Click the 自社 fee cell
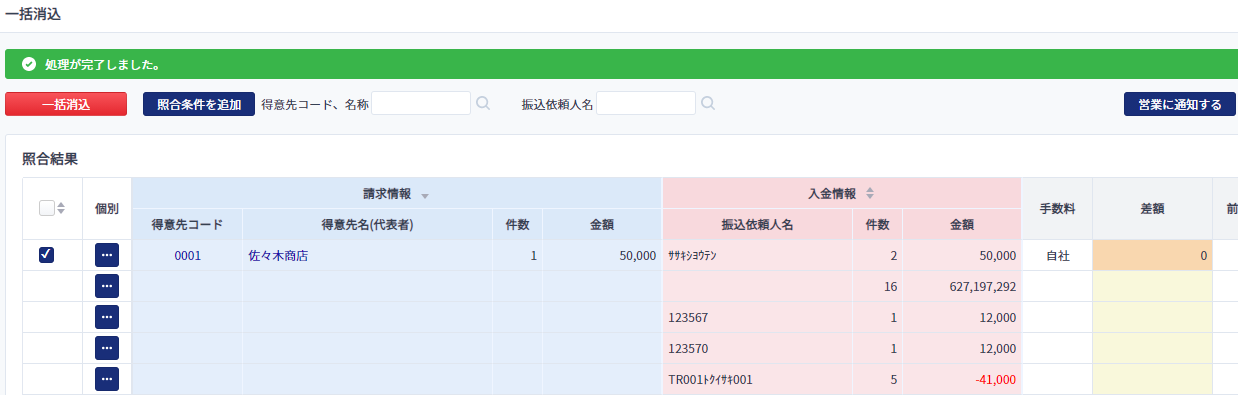Screen dimensions: 1238x395 [x=1057, y=255]
